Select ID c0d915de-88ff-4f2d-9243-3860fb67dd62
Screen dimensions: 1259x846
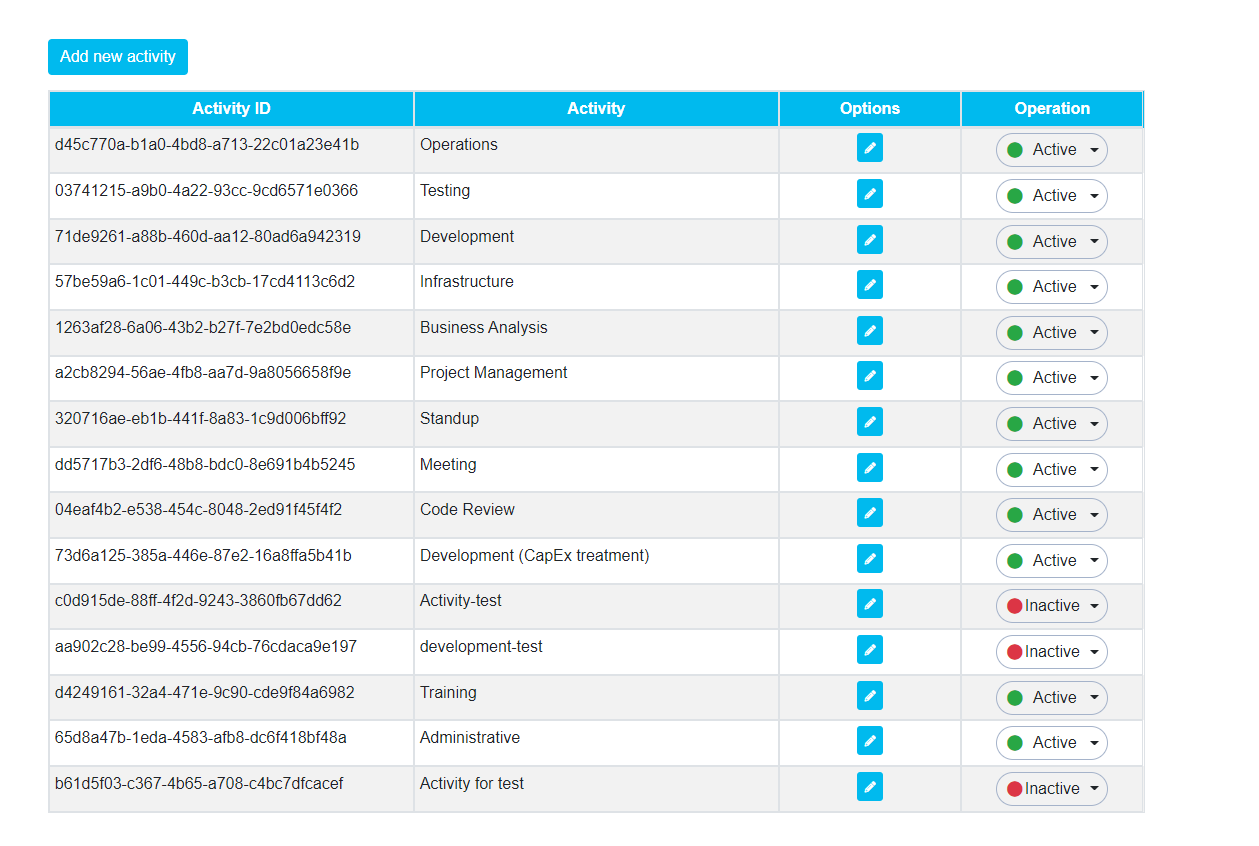(198, 601)
